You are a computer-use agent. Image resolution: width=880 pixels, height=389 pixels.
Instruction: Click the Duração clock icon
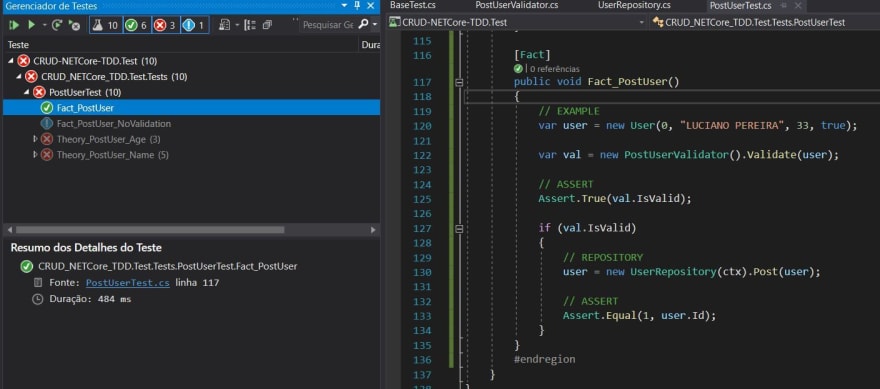pos(38,299)
